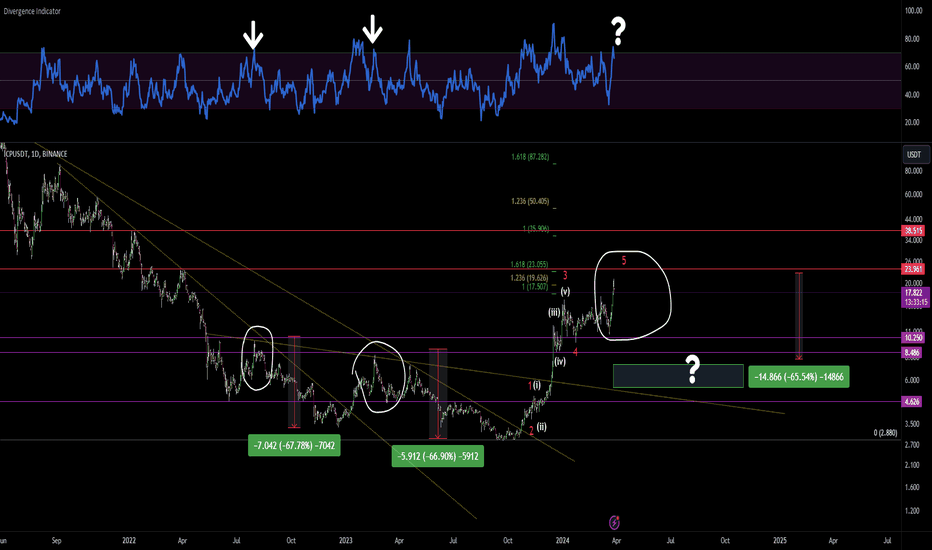Click the 2.100 price scale value
This screenshot has width=932, height=550.
912,466
